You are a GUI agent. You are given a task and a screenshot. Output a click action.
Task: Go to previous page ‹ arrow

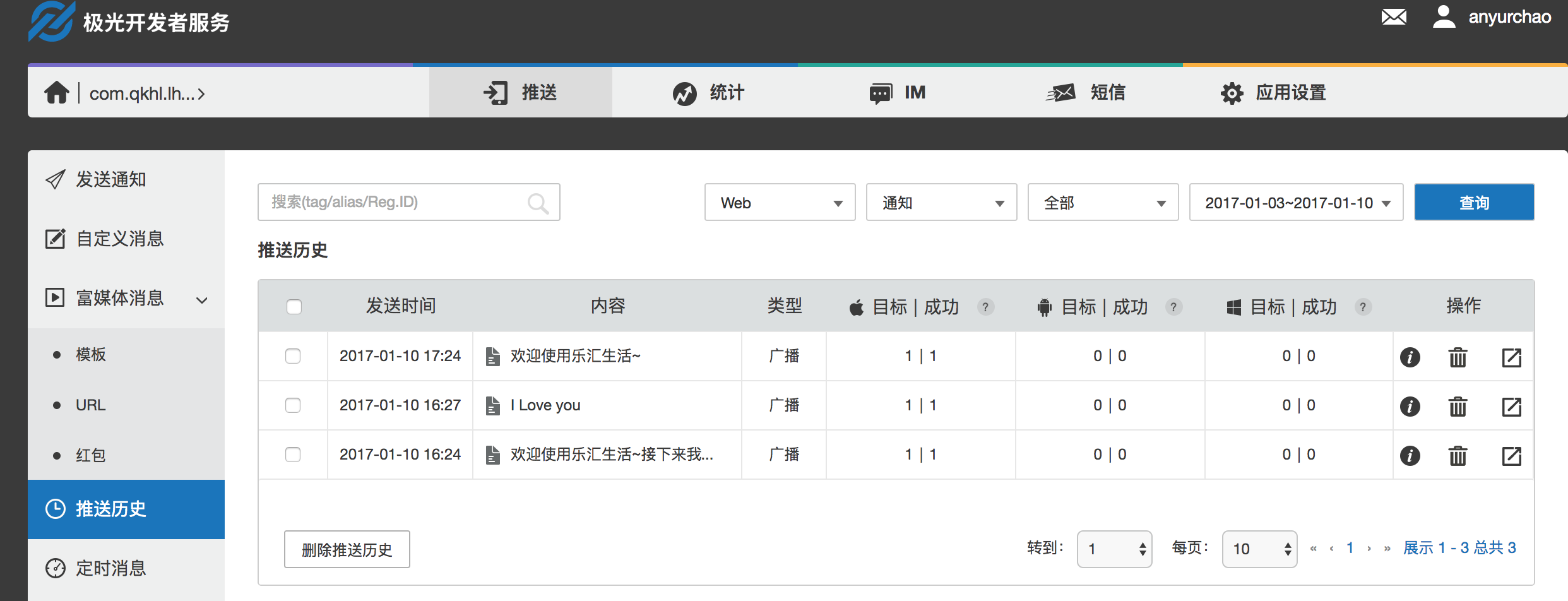1331,549
